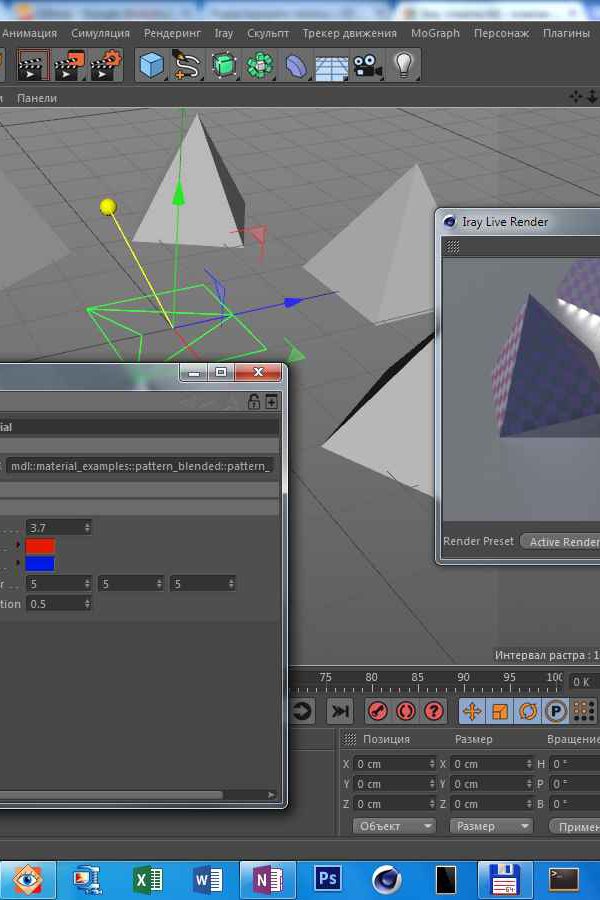Expand the red color parameter triangle

[18, 546]
